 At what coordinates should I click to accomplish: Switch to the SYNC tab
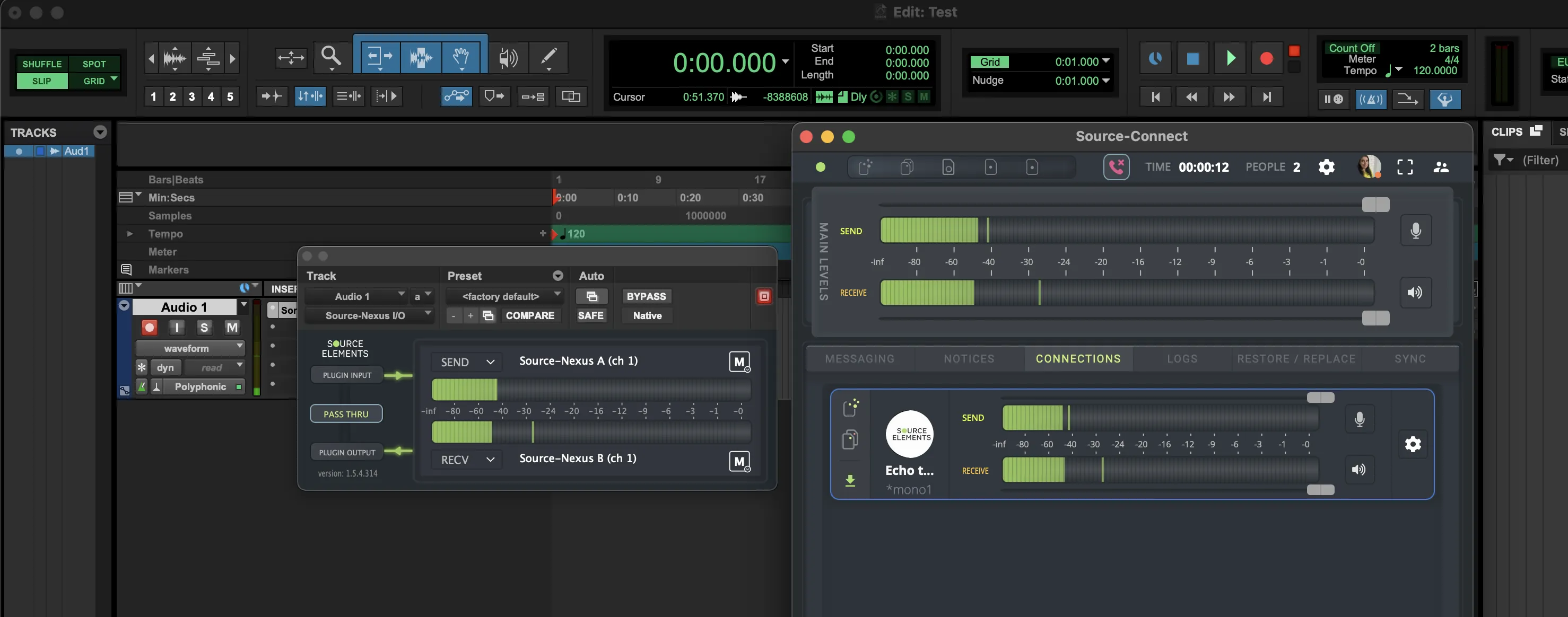(x=1410, y=359)
